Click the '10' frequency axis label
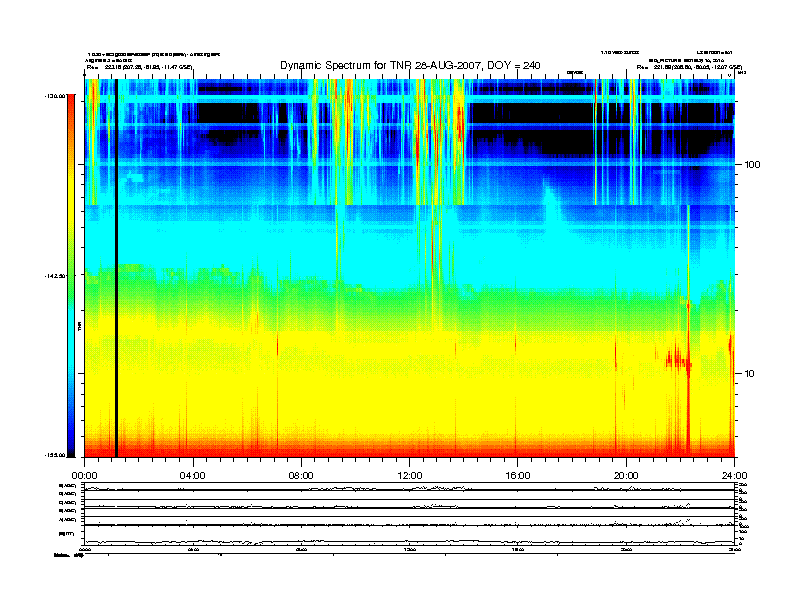 [x=749, y=374]
